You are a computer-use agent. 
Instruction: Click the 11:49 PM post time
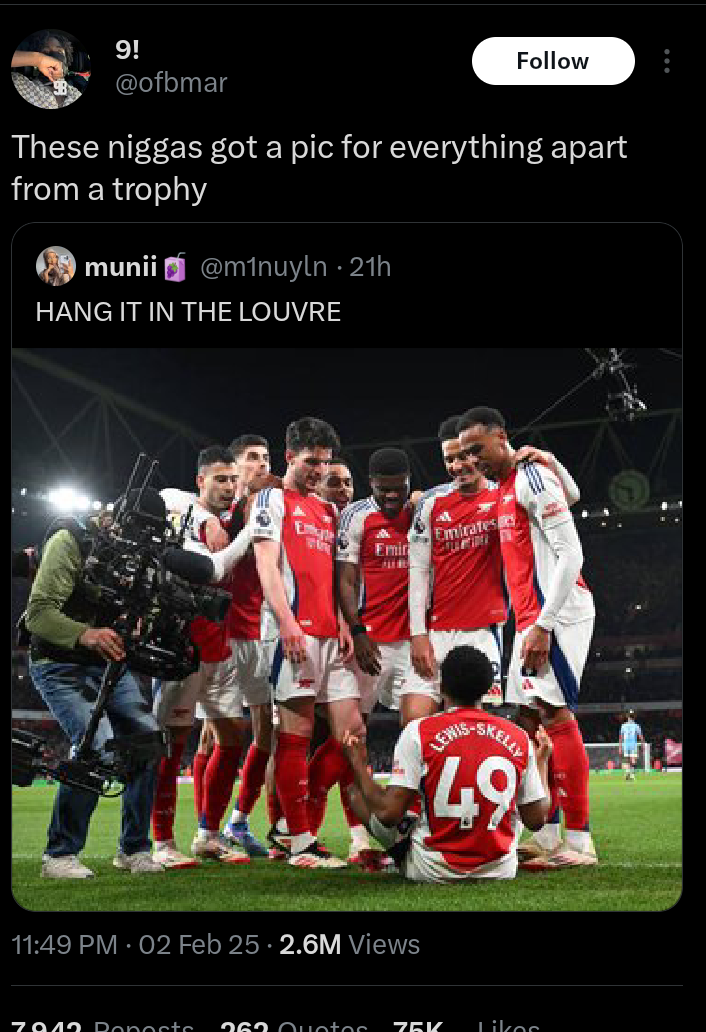pos(64,944)
